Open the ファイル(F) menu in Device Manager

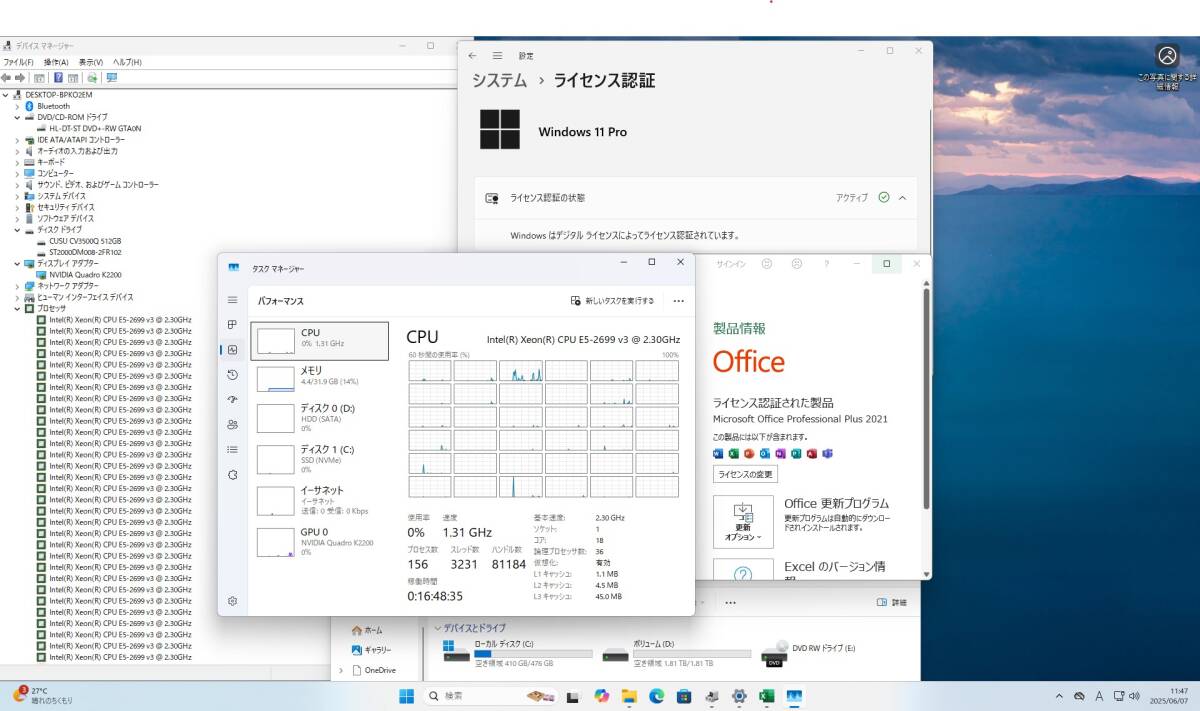[x=18, y=62]
